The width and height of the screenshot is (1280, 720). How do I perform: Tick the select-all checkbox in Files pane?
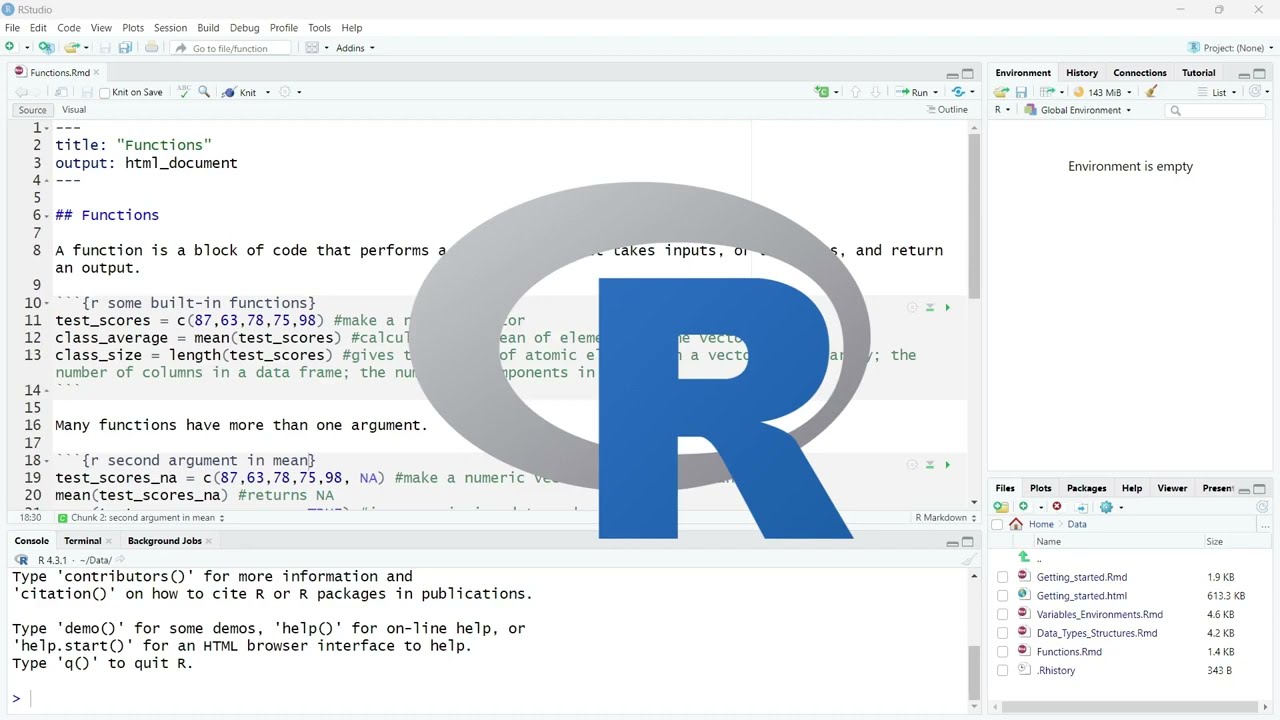pos(997,524)
